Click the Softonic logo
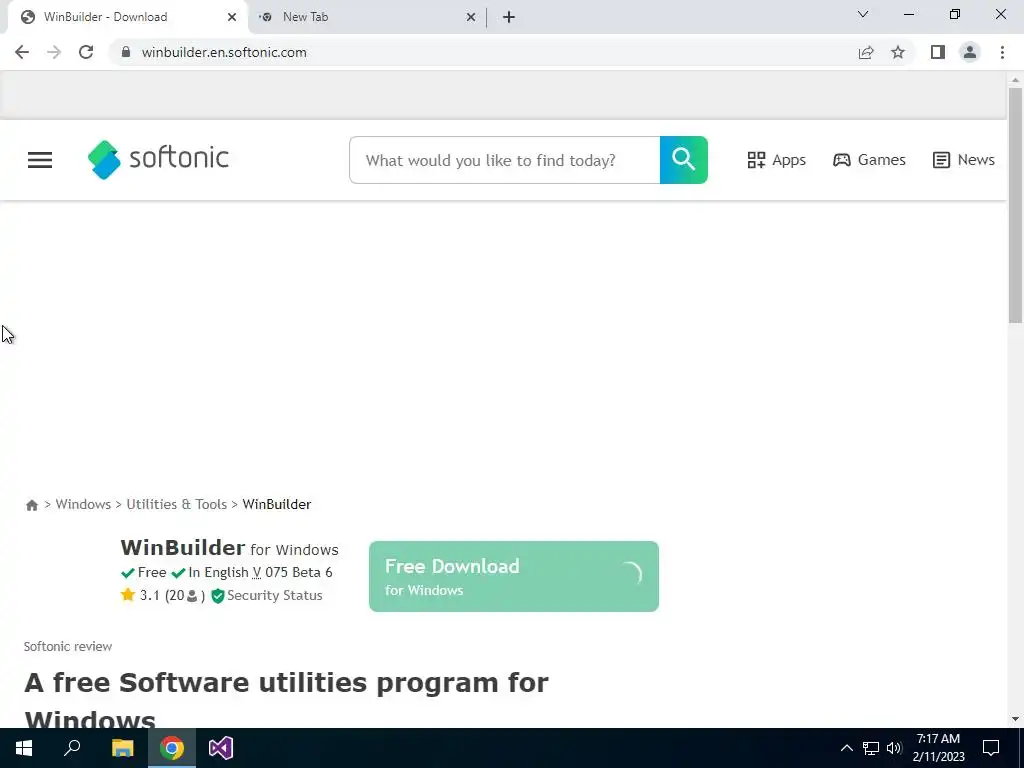The width and height of the screenshot is (1024, 768). (158, 159)
